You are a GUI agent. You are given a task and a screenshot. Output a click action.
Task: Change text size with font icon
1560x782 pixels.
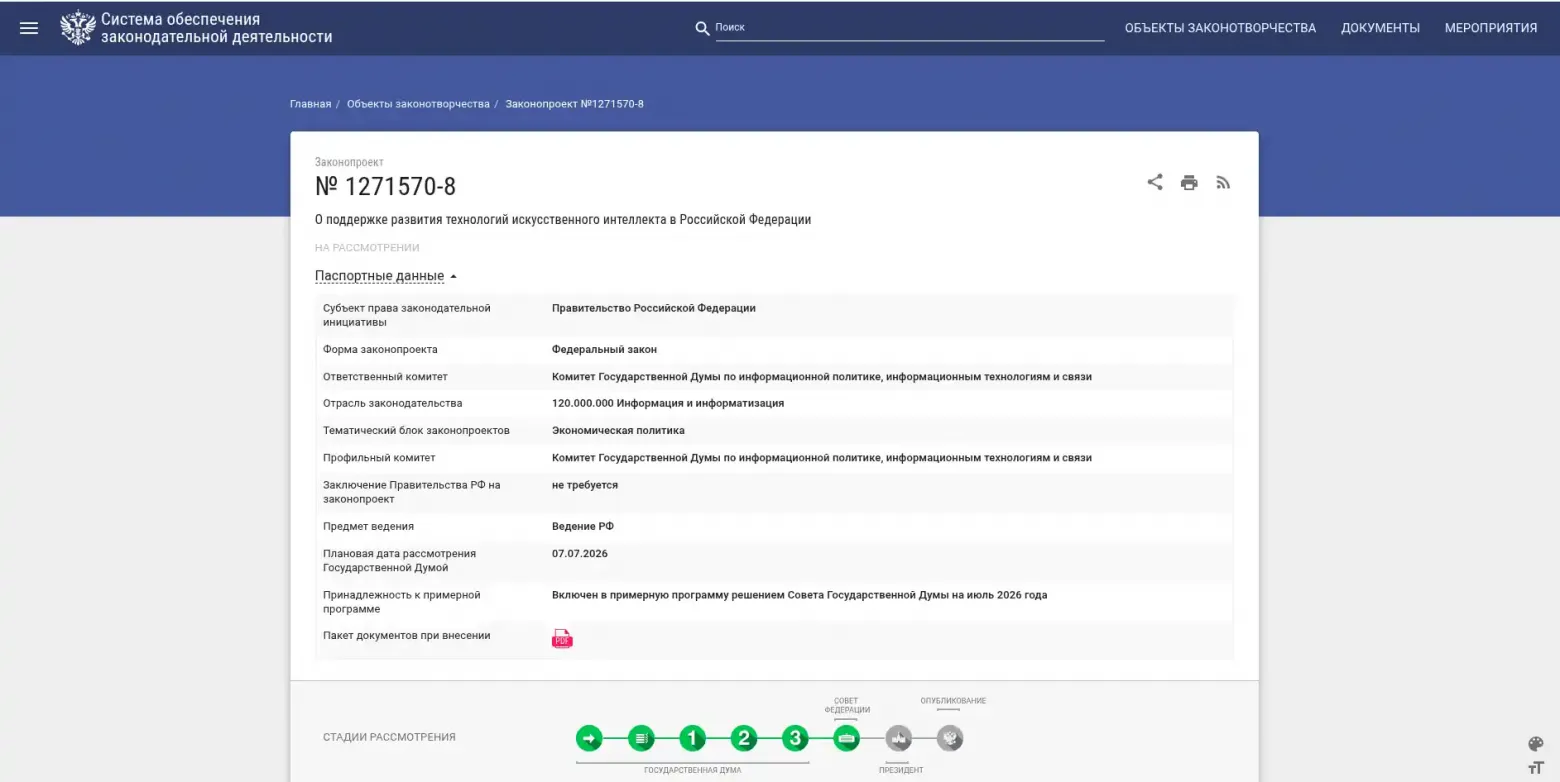click(1536, 767)
